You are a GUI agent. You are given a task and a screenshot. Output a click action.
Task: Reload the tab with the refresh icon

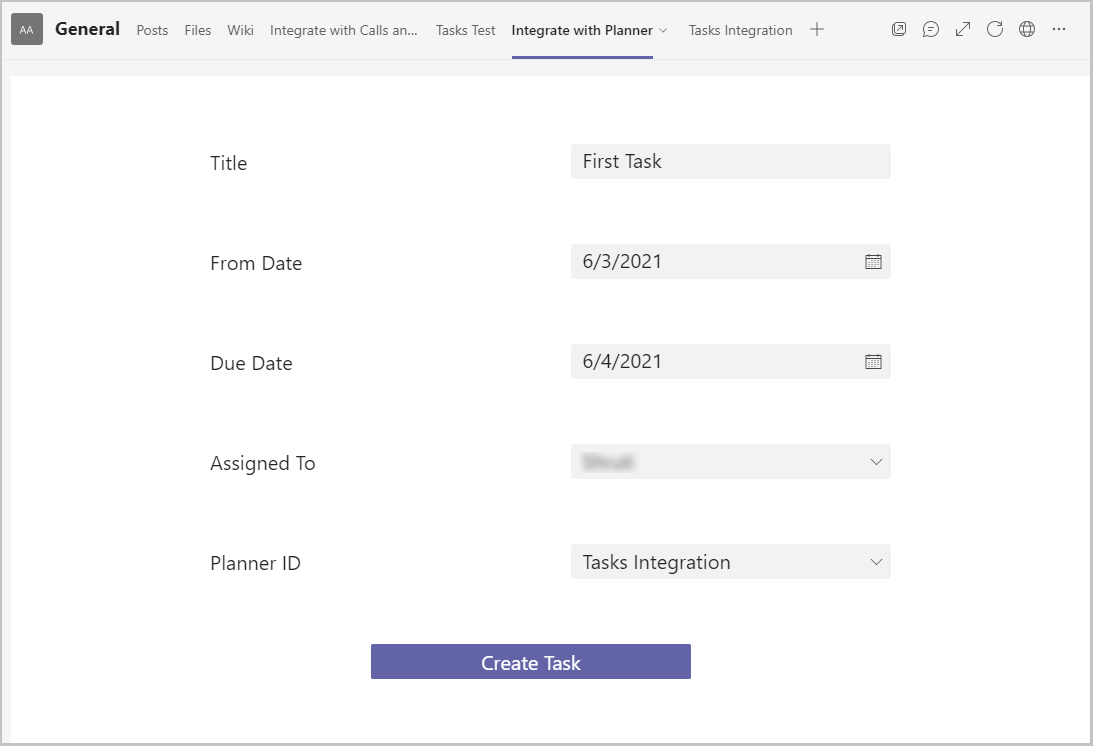[995, 30]
